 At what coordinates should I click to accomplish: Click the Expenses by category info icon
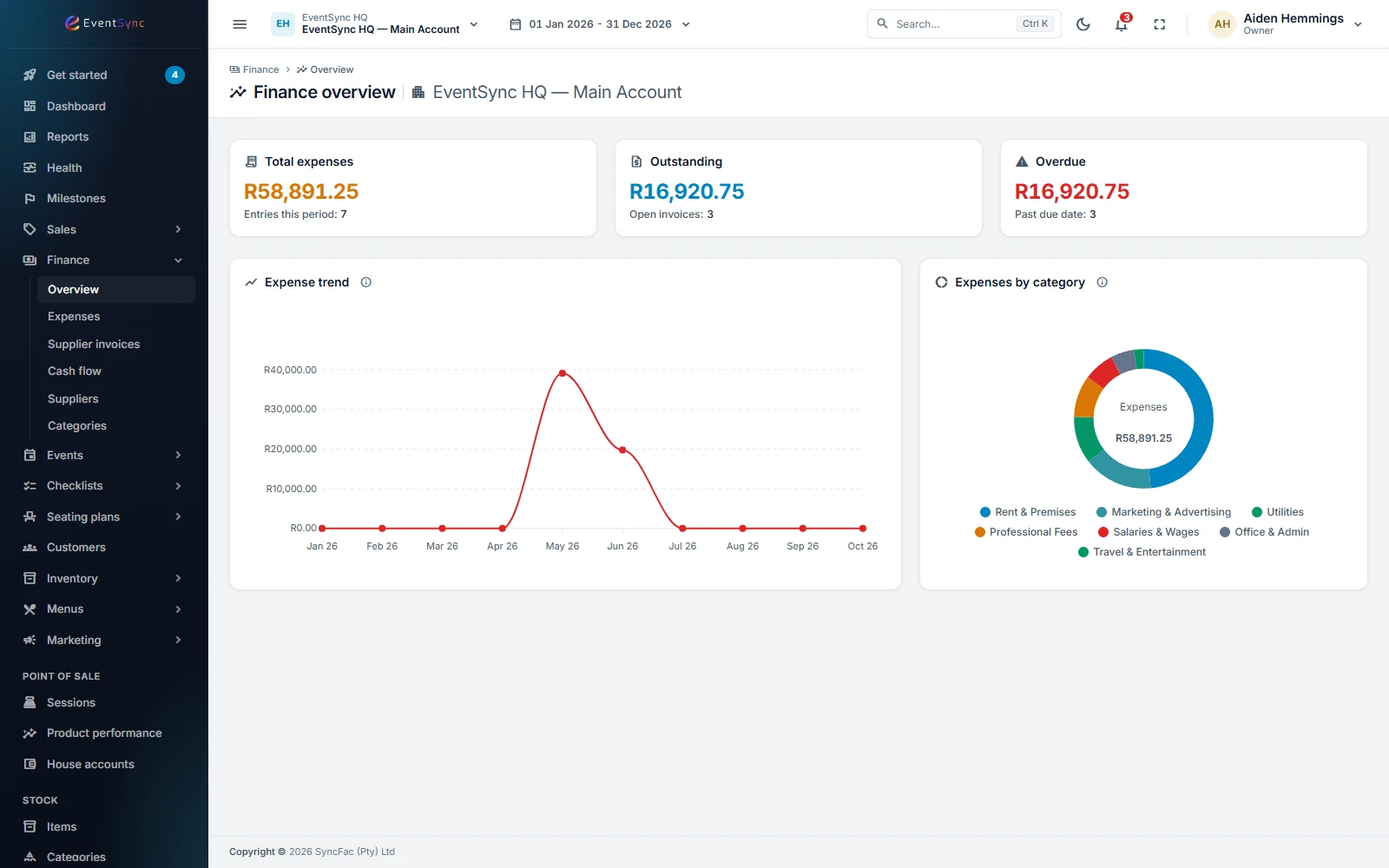[x=1102, y=282]
